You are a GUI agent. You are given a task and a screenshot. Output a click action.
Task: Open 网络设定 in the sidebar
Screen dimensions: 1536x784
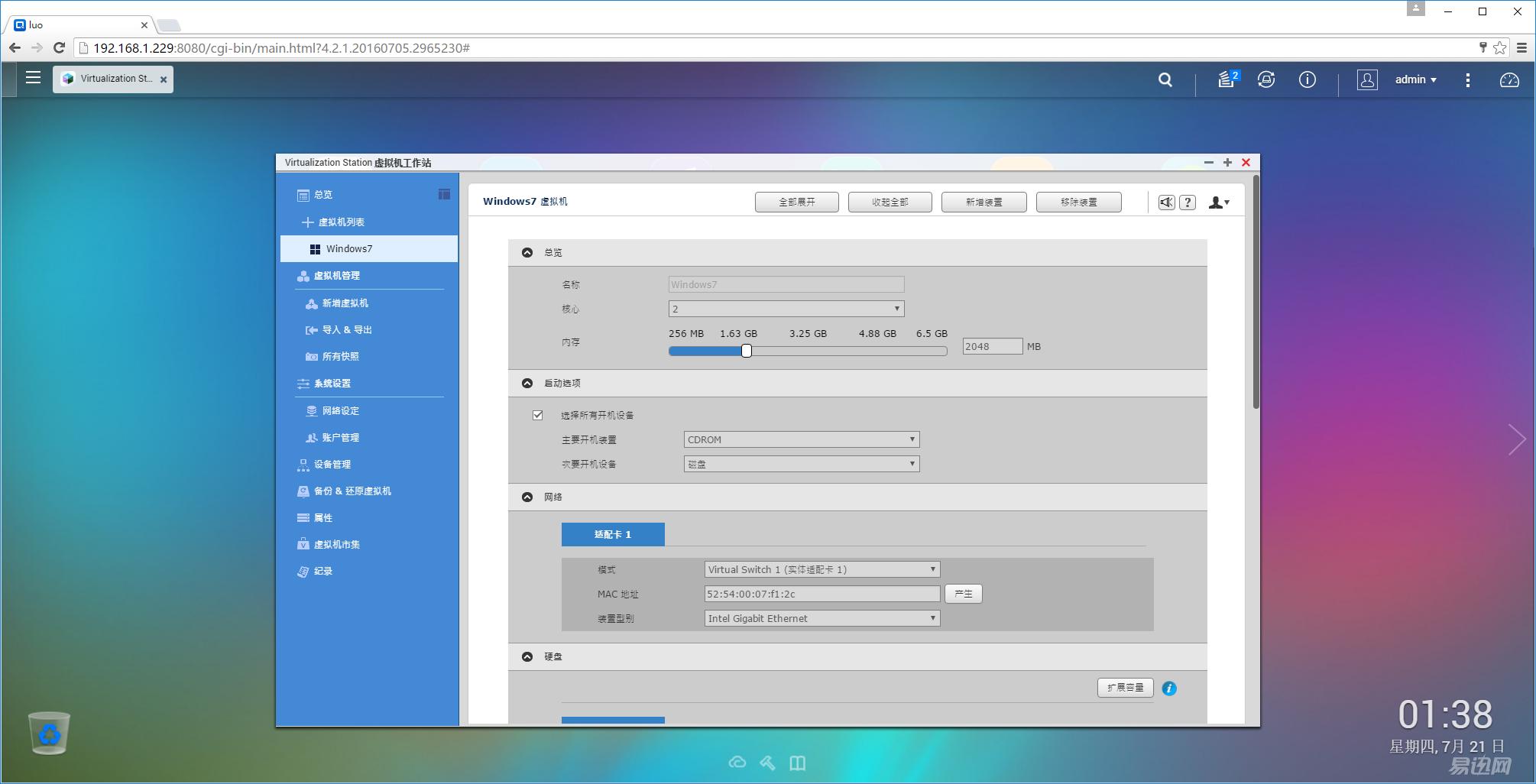340,411
